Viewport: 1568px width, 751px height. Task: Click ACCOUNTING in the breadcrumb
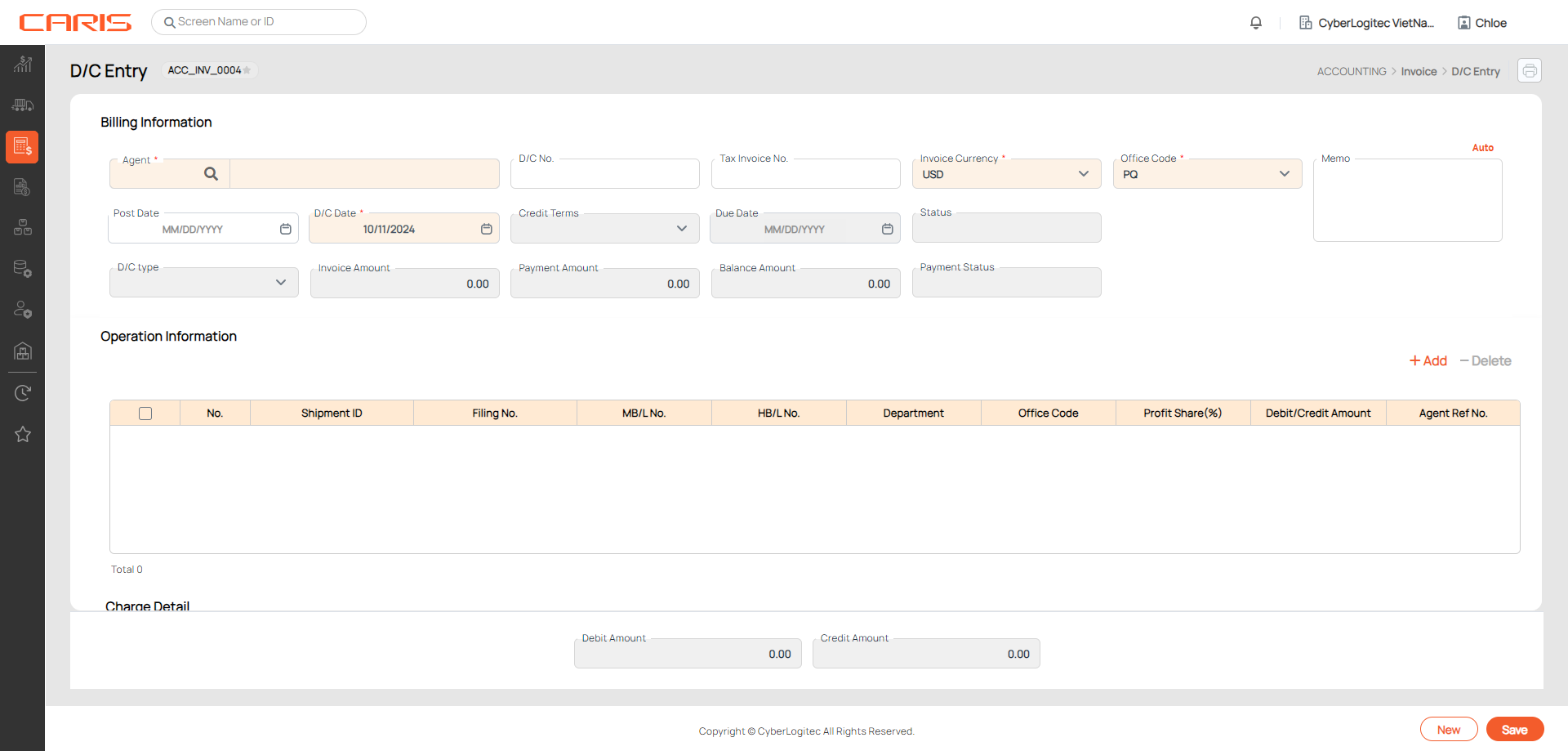pyautogui.click(x=1351, y=72)
